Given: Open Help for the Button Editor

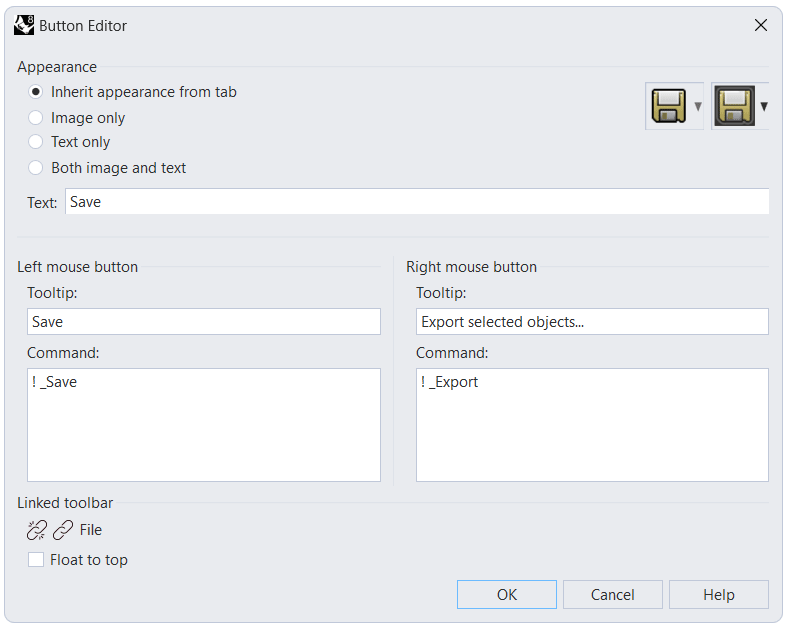Looking at the screenshot, I should point(718,595).
